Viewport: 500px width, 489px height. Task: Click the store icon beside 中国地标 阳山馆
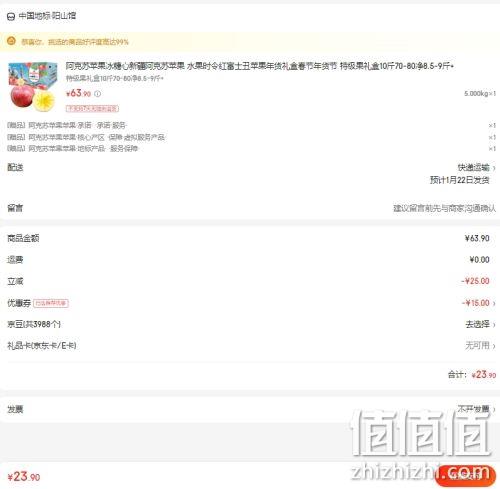(11, 16)
